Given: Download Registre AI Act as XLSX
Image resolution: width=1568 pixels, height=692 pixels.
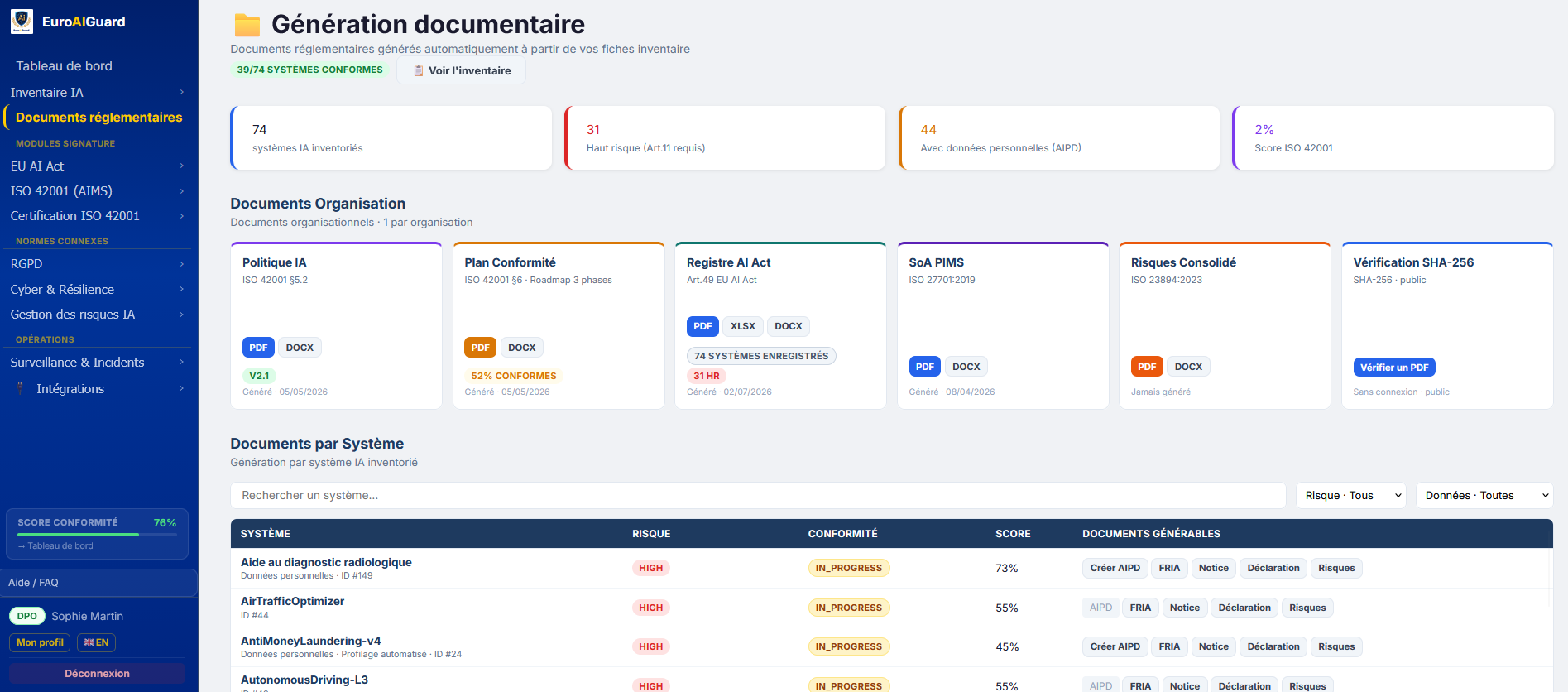Looking at the screenshot, I should click(743, 326).
